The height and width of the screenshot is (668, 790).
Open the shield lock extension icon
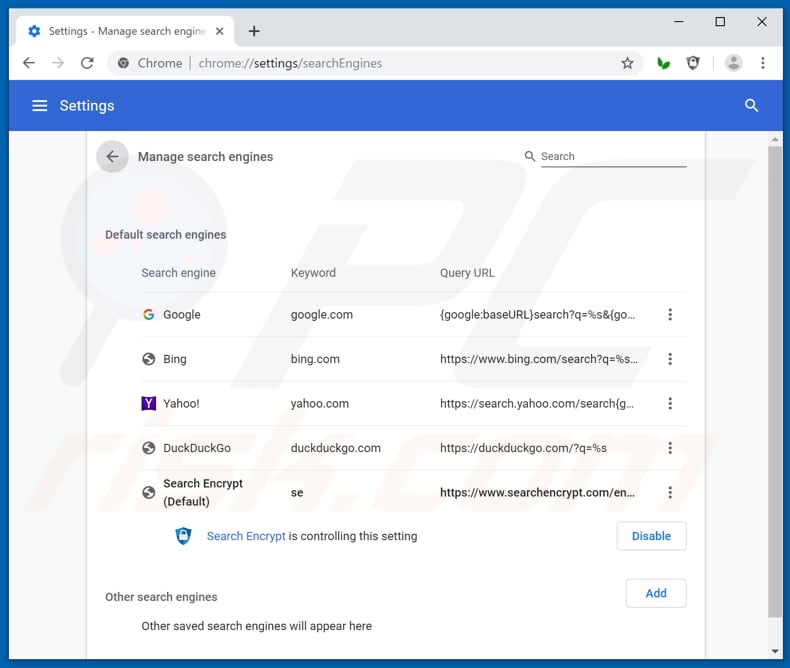pyautogui.click(x=693, y=63)
